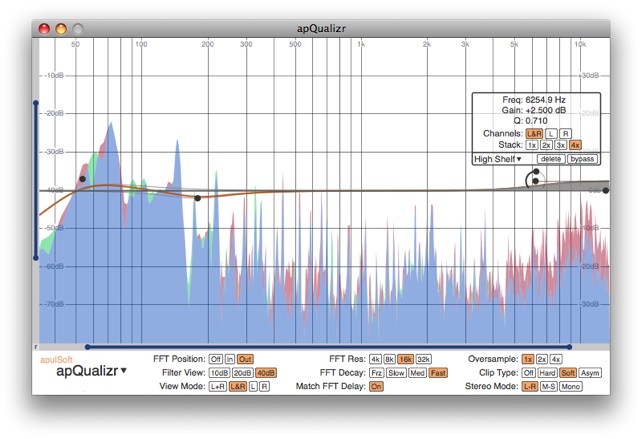
Task: Switch View Mode to L only
Action: tap(253, 387)
